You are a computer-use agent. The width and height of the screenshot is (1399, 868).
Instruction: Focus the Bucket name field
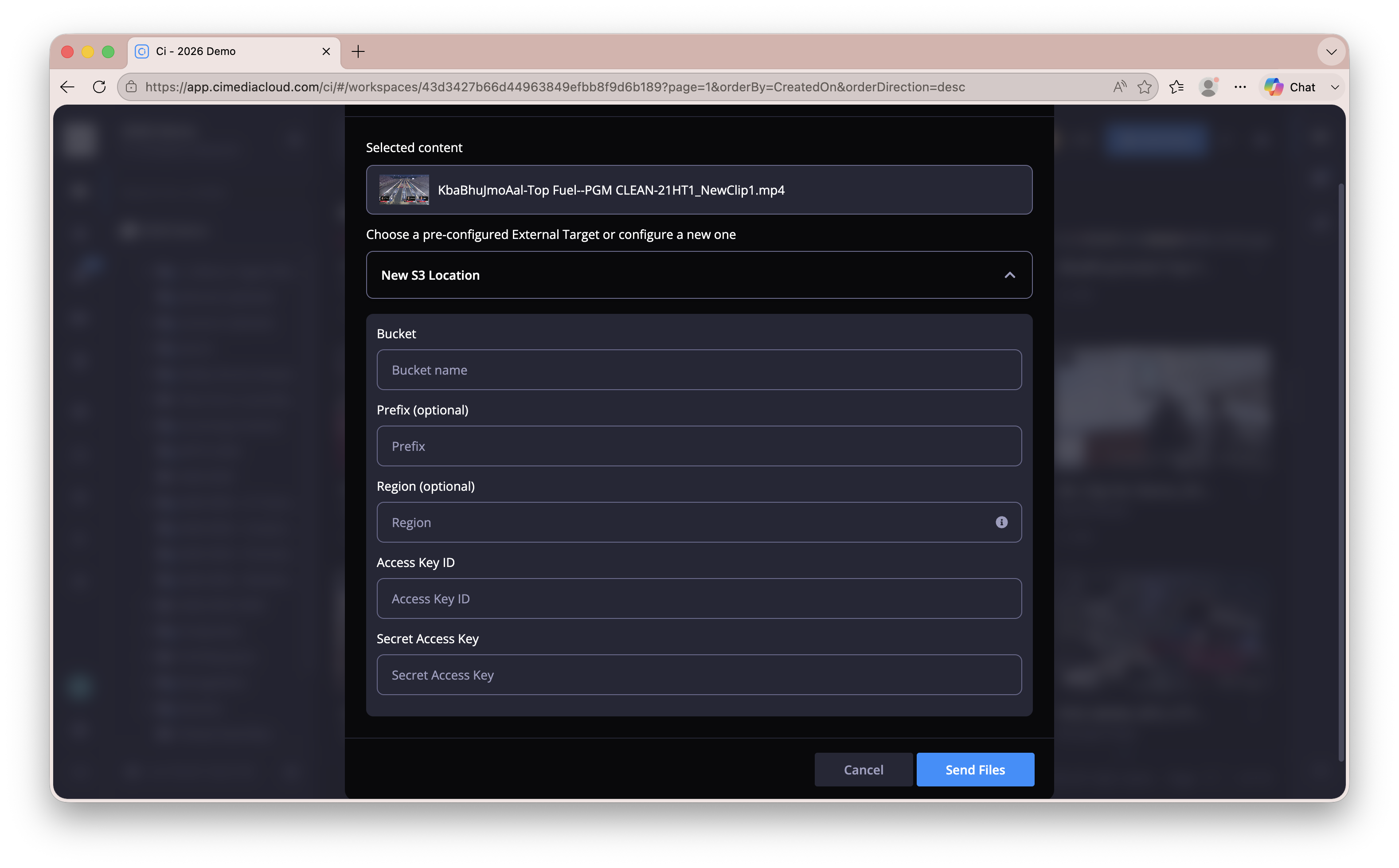point(699,370)
